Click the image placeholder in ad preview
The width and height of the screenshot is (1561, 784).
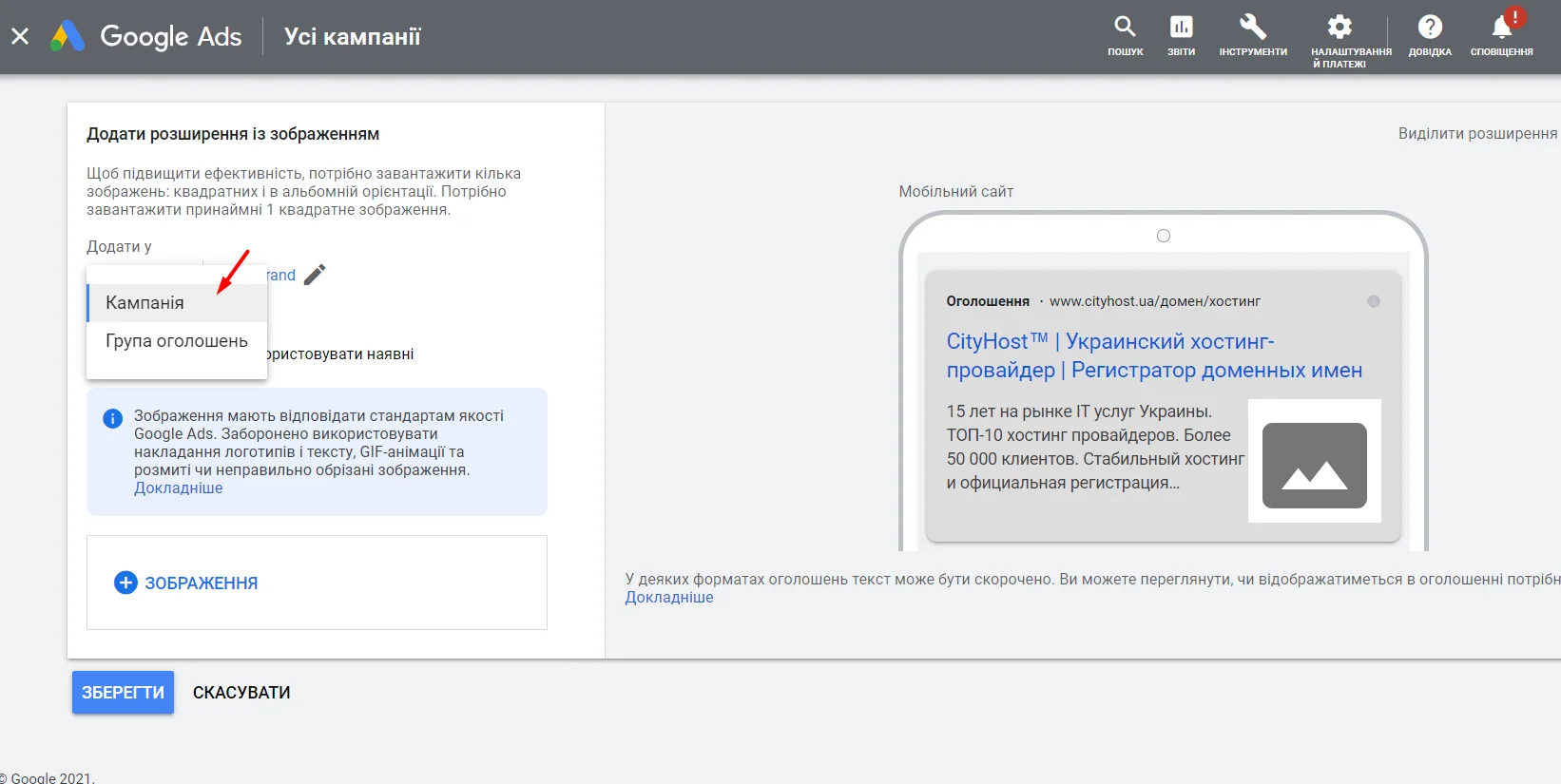point(1315,465)
